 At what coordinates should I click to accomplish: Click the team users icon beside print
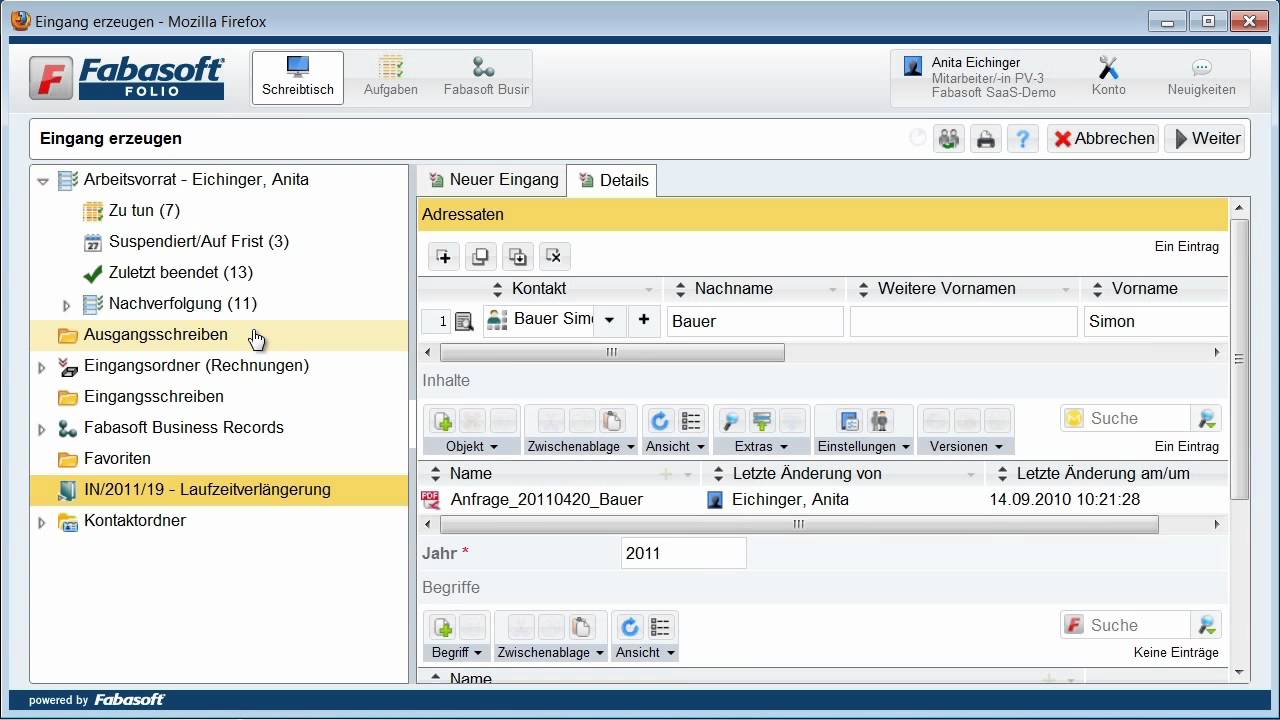948,139
